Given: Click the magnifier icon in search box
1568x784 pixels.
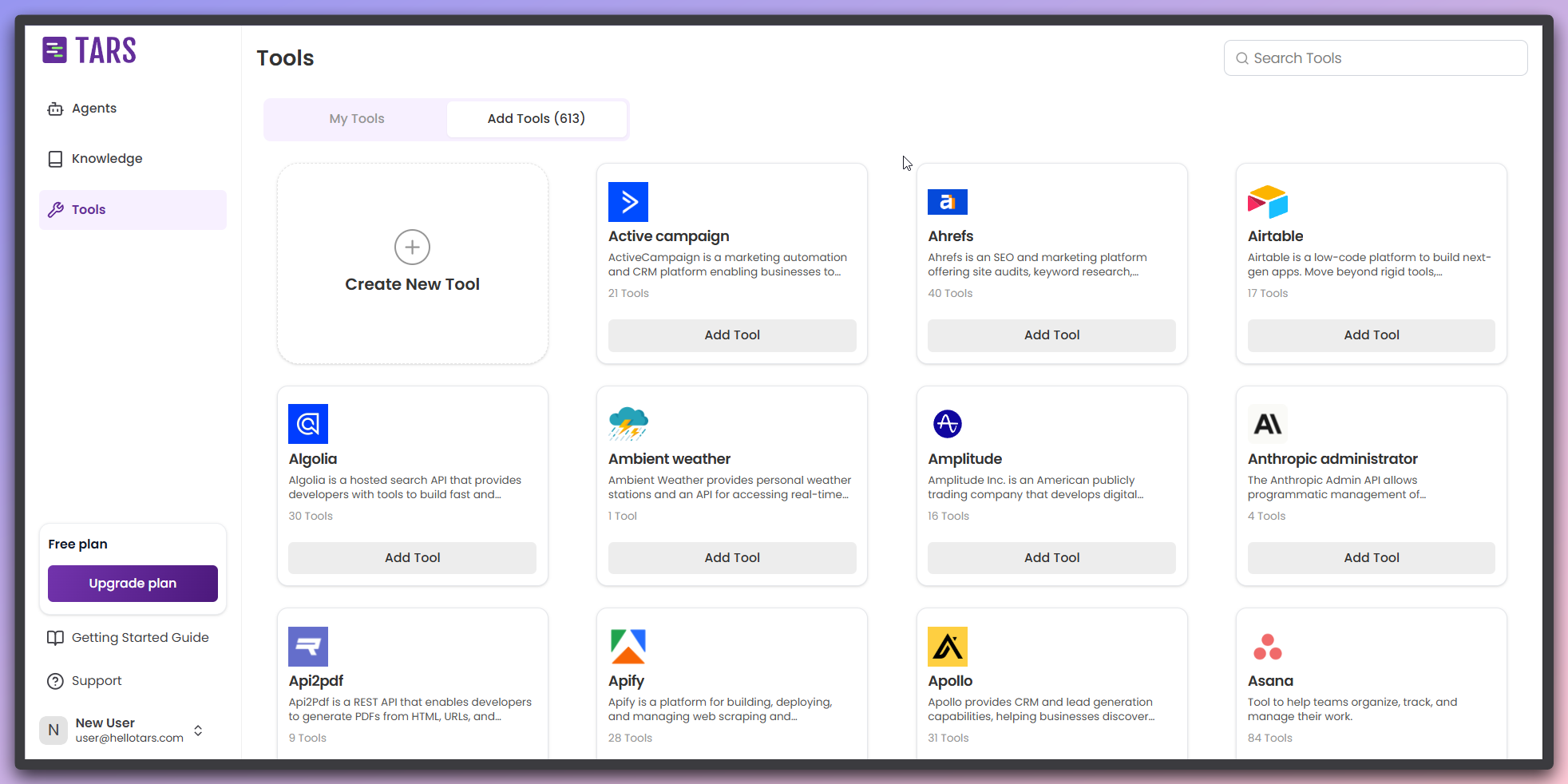Looking at the screenshot, I should coord(1242,58).
